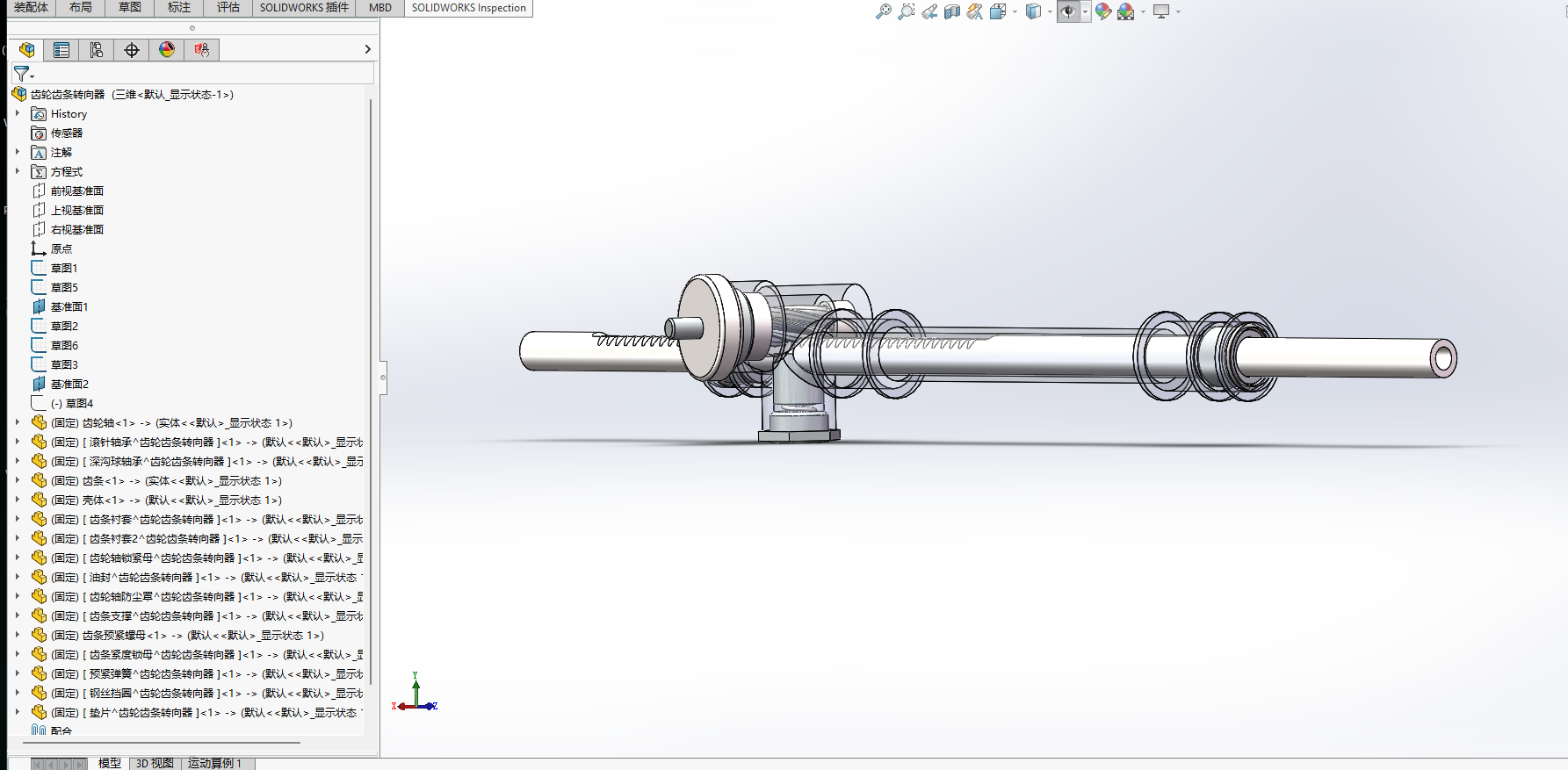Click the Zoom to Fit magnifier icon
The width and height of the screenshot is (1568, 770).
883,11
